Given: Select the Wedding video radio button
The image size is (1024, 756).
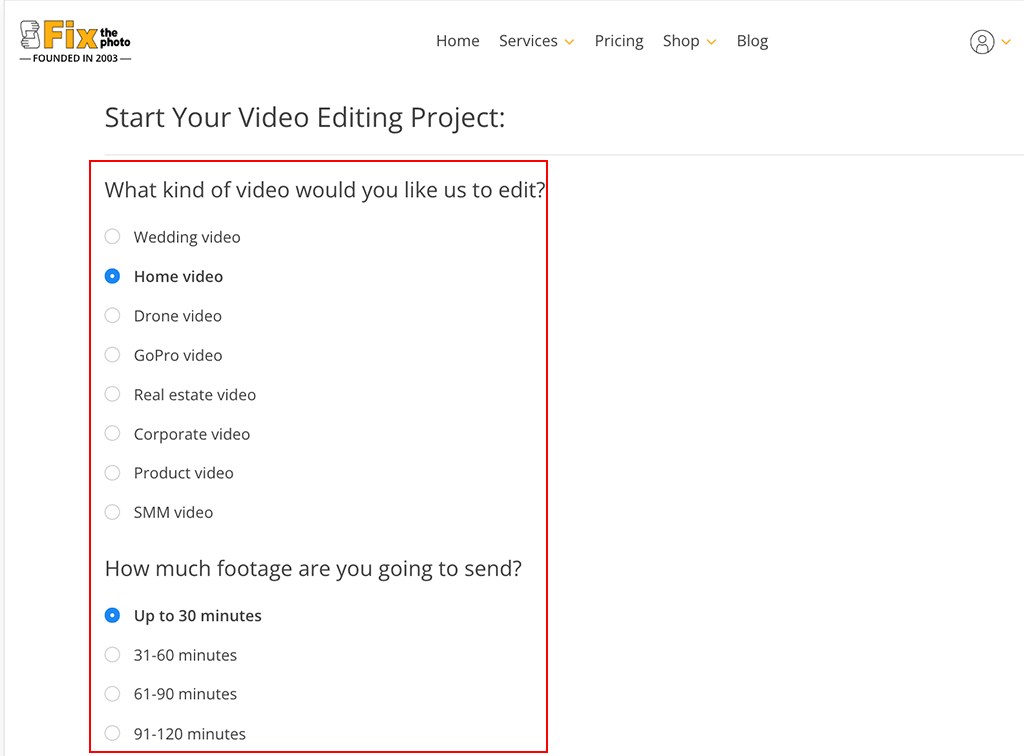Looking at the screenshot, I should tap(112, 236).
